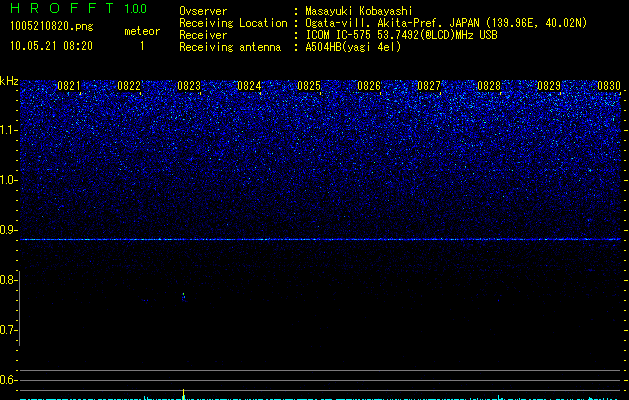Select the observer name Masayuki Kobayashi
Image resolution: width=629 pixels, height=400 pixels.
pos(359,11)
